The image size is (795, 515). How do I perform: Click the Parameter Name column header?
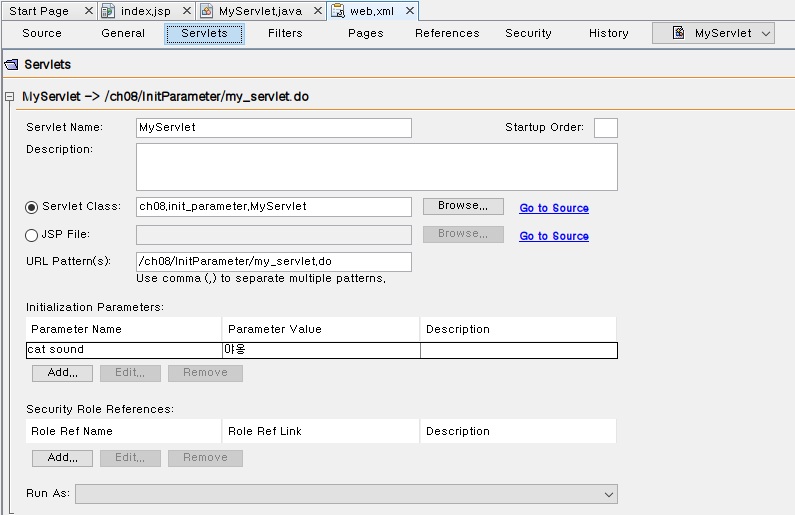point(124,329)
